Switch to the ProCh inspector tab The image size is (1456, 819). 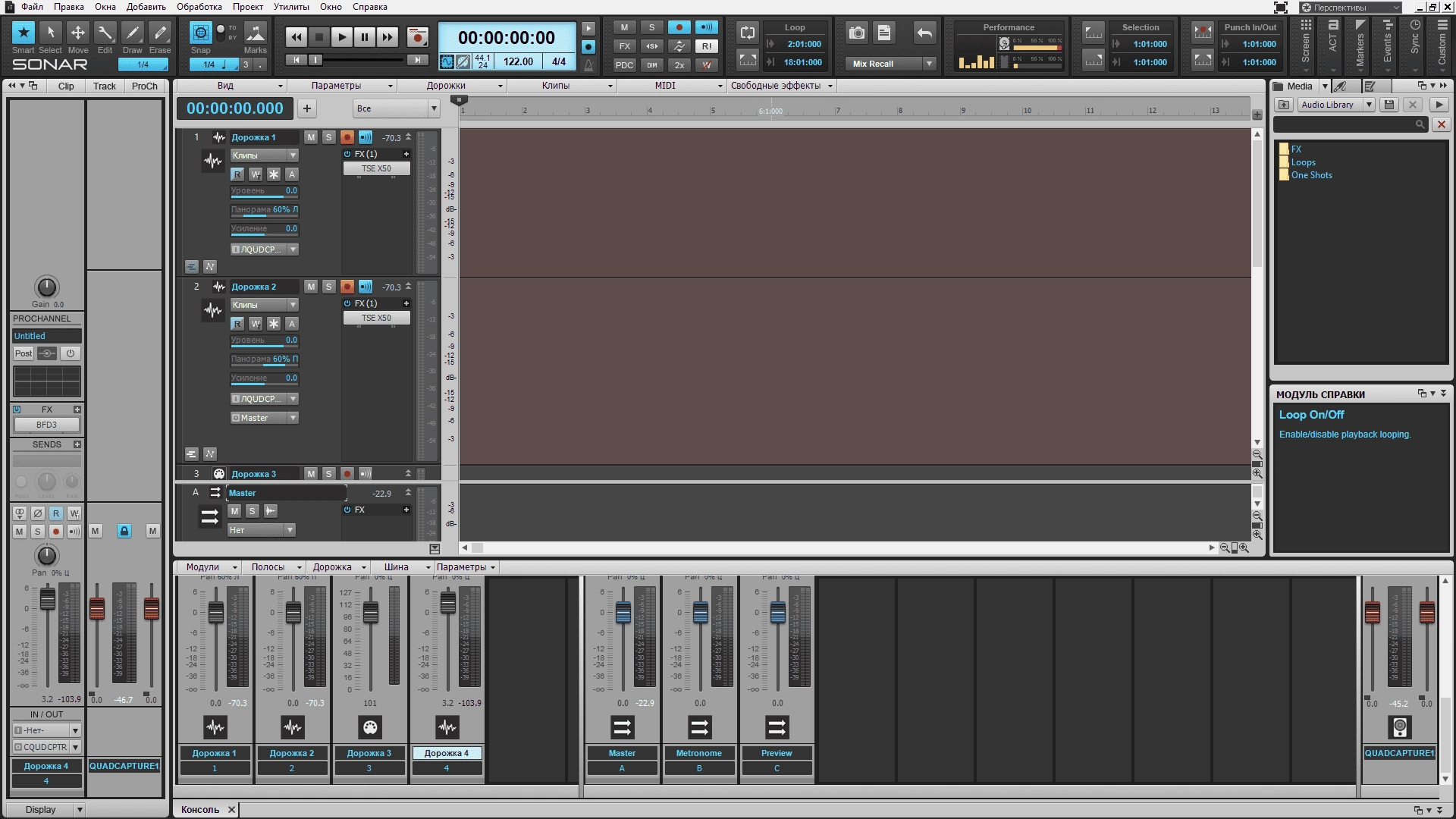click(x=144, y=86)
